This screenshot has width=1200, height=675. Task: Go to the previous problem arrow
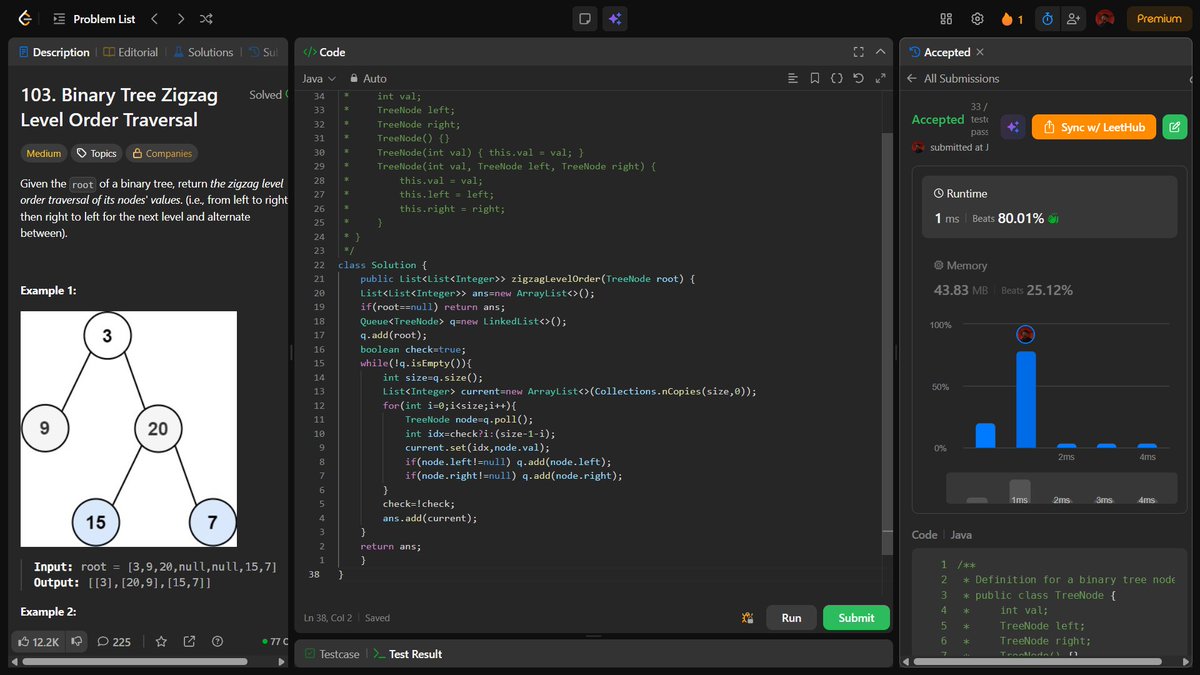point(154,19)
